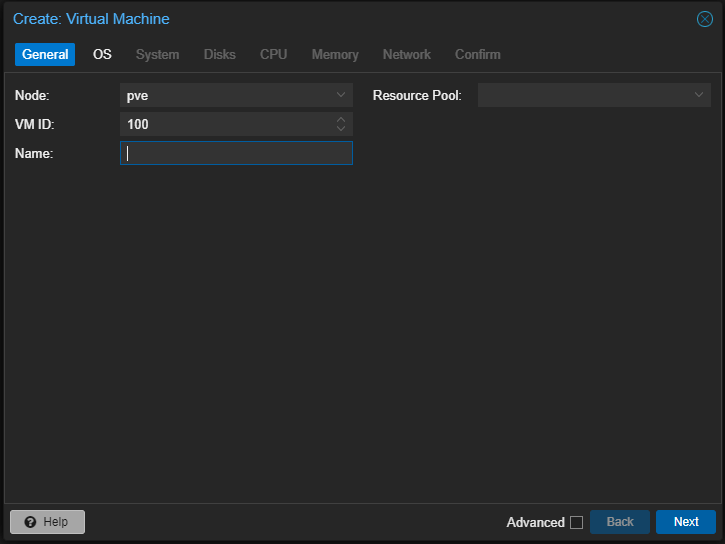Select the Network tab
Viewport: 725px width, 544px height.
[406, 54]
